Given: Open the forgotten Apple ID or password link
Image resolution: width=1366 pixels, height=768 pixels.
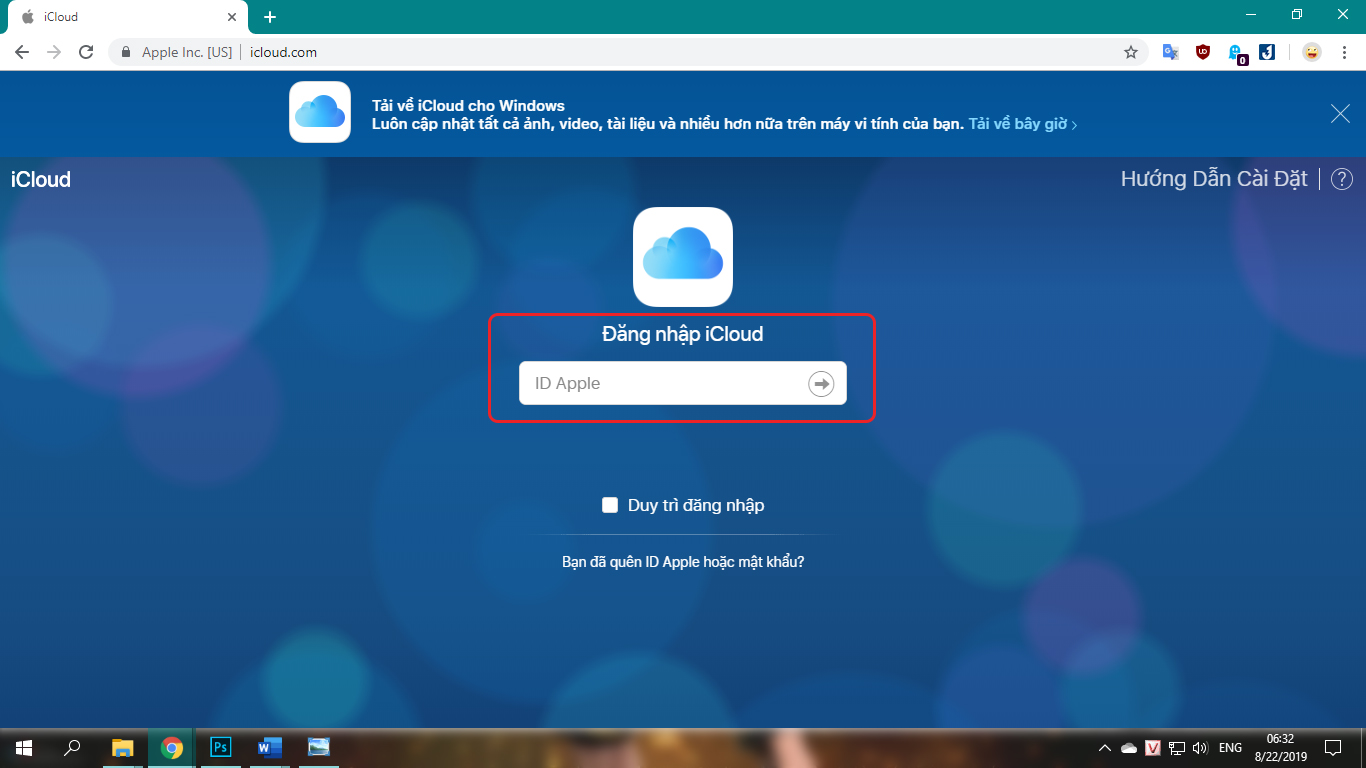Looking at the screenshot, I should [x=683, y=562].
